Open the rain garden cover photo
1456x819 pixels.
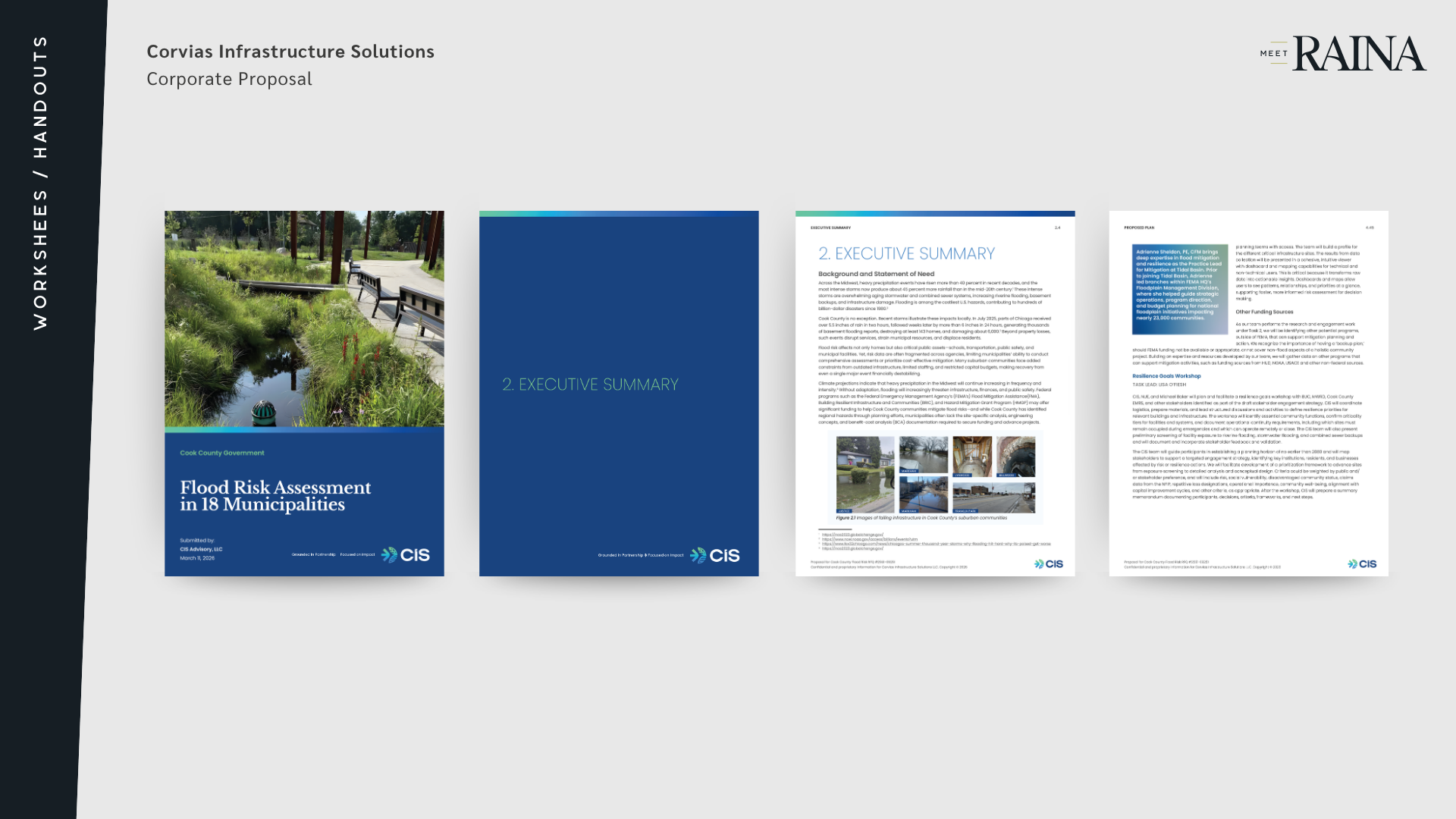(304, 319)
